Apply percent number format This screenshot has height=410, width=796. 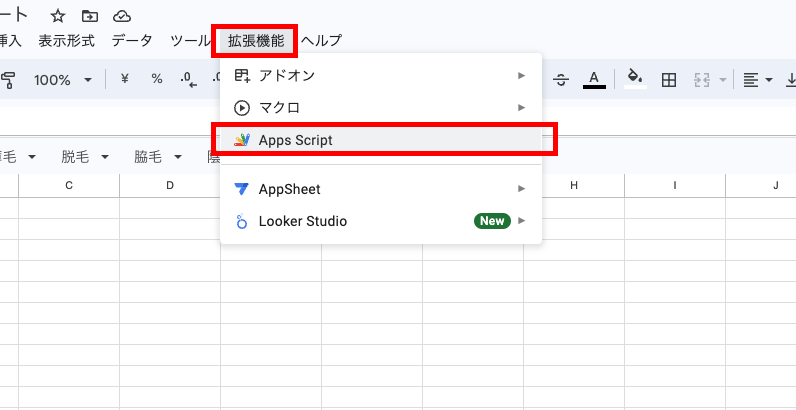pos(157,79)
